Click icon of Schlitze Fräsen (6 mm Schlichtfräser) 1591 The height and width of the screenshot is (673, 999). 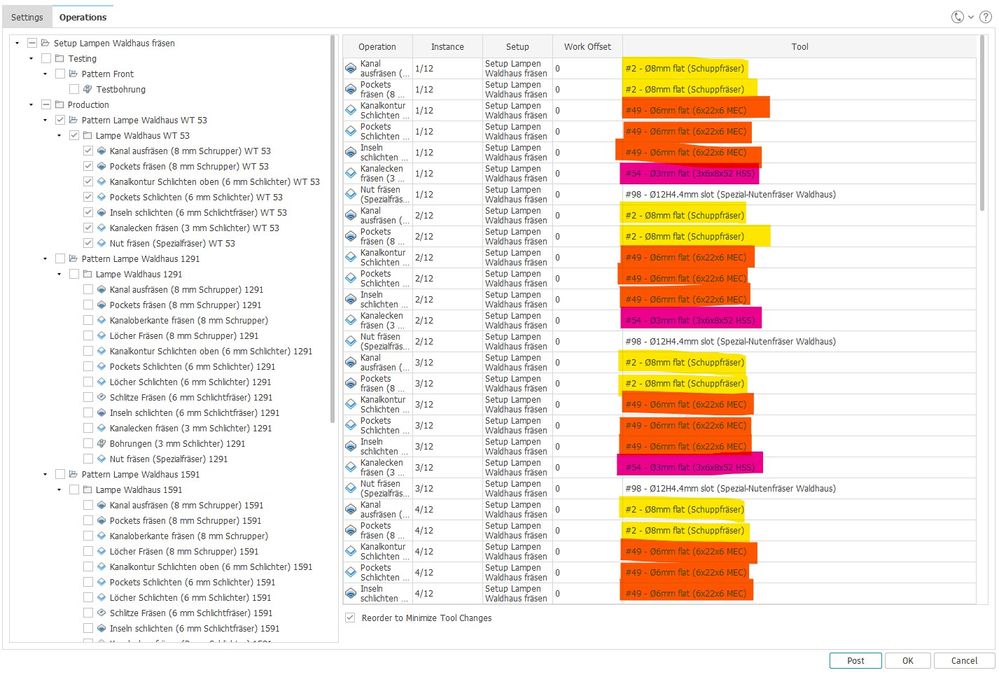pos(101,613)
